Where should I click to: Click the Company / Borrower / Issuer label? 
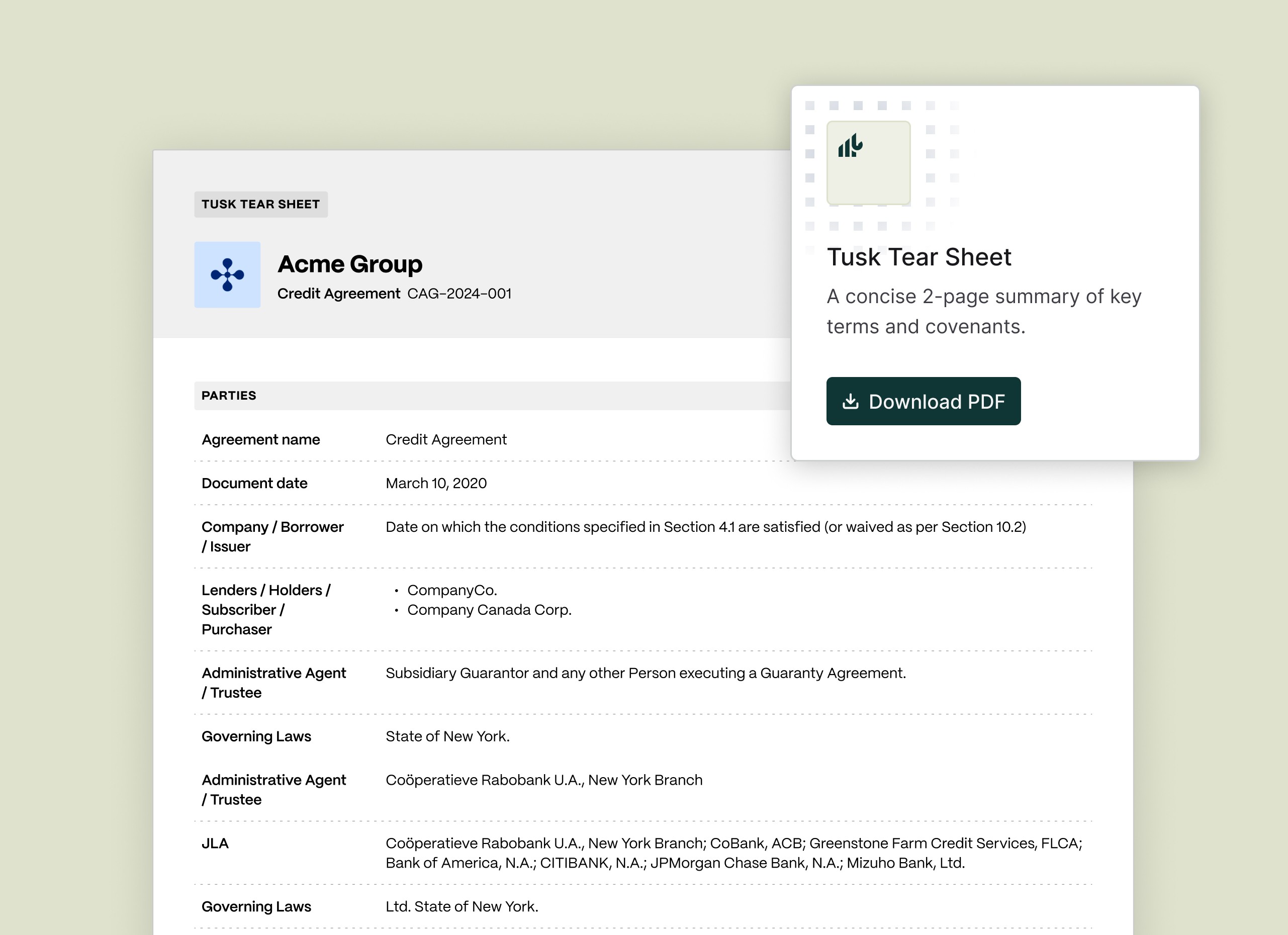(x=272, y=536)
